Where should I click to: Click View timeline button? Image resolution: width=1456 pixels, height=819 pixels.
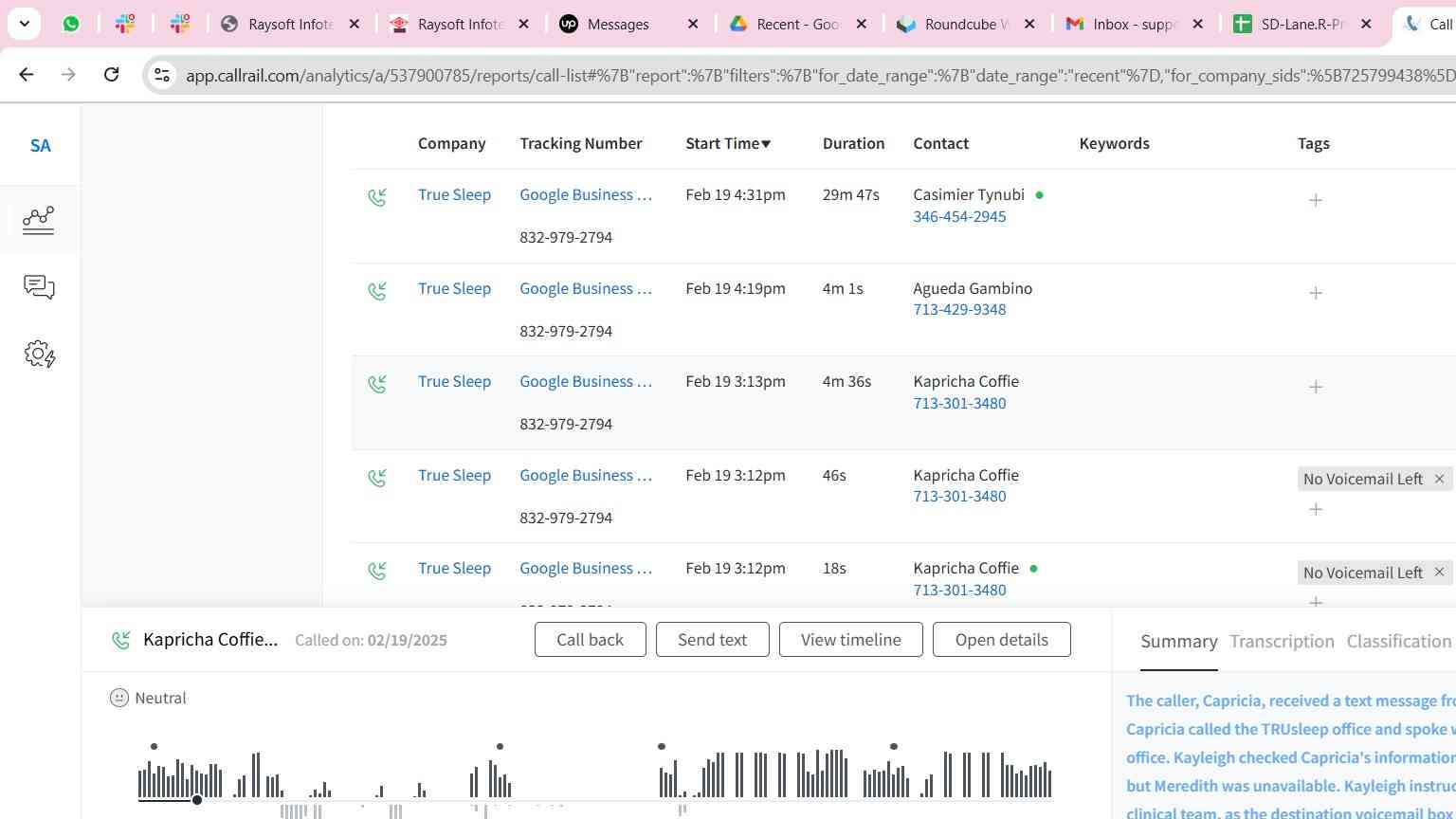pyautogui.click(x=850, y=639)
